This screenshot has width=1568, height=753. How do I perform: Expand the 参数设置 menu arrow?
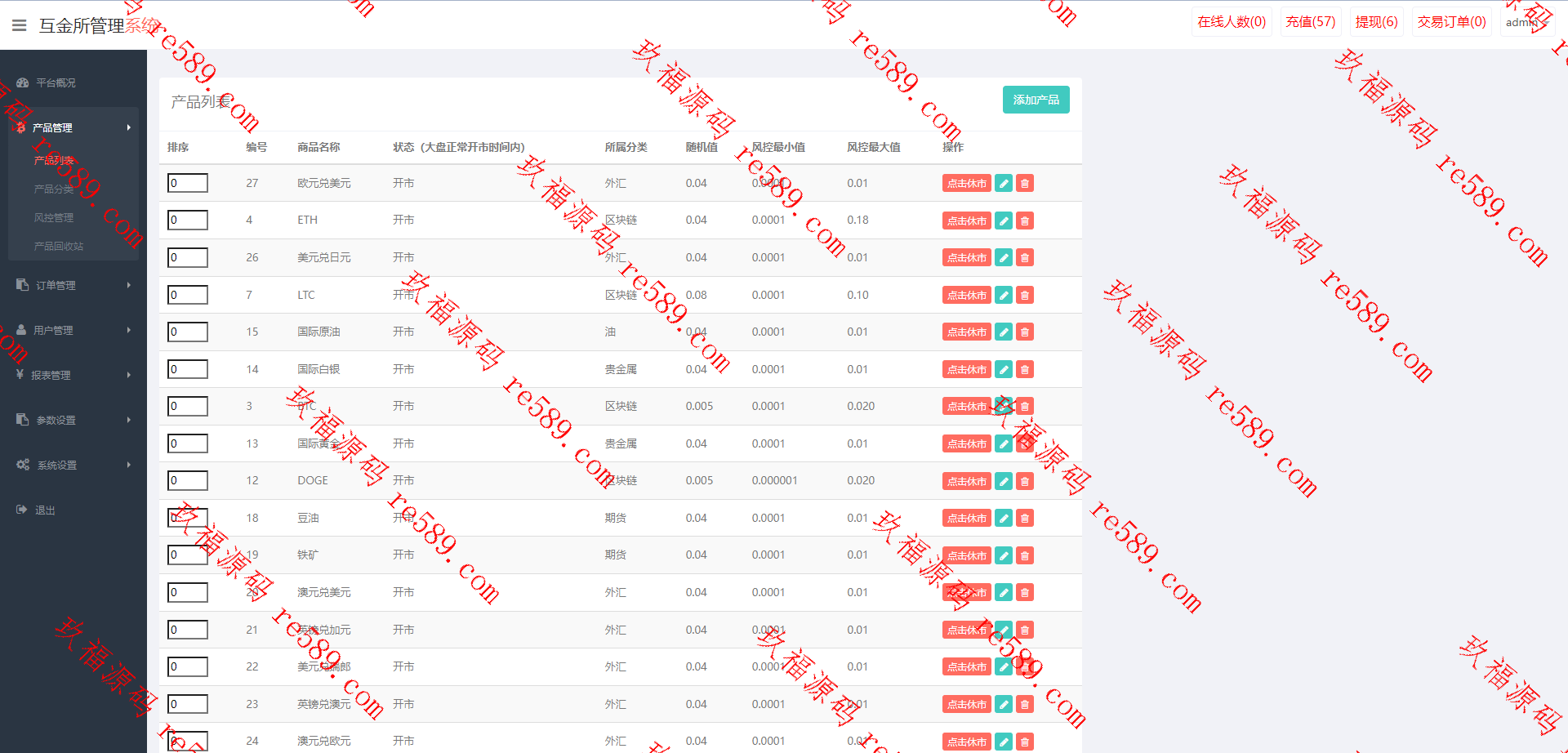pos(128,420)
